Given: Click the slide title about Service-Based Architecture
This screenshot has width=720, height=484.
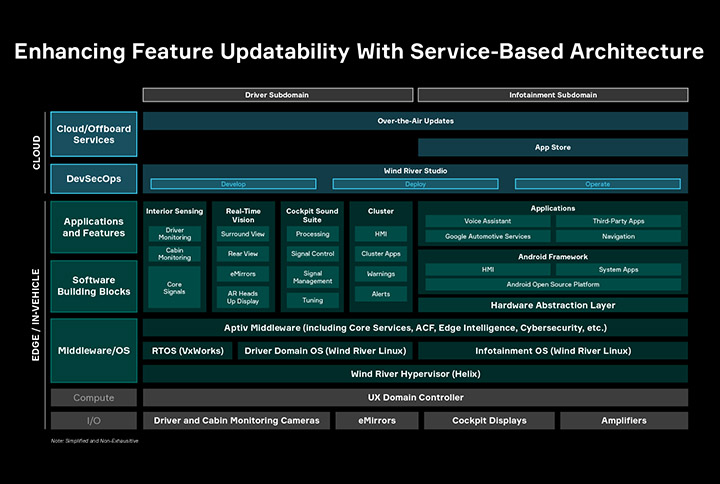Looking at the screenshot, I should point(359,51).
